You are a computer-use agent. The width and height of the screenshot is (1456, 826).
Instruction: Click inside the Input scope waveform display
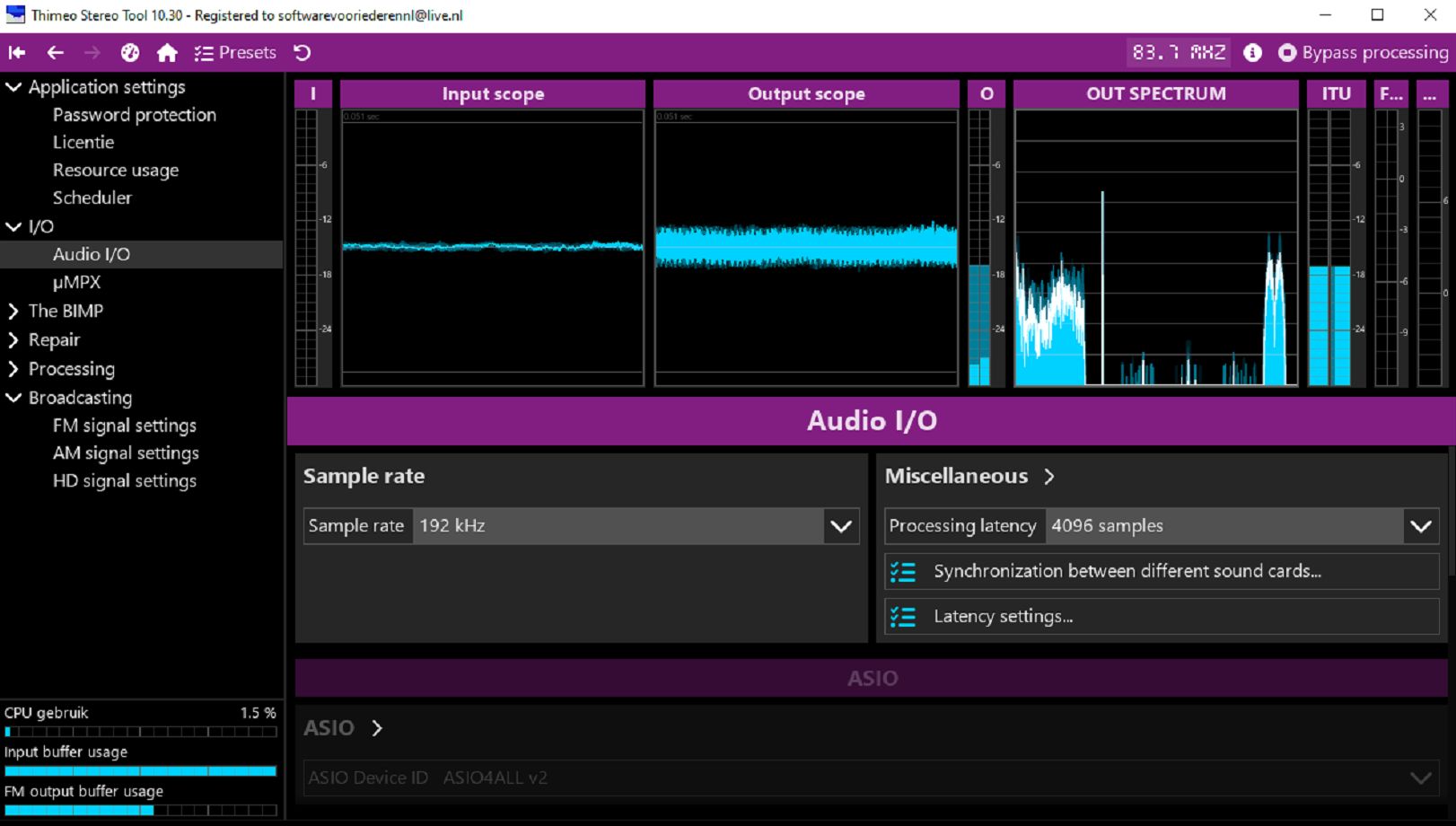[x=493, y=248]
